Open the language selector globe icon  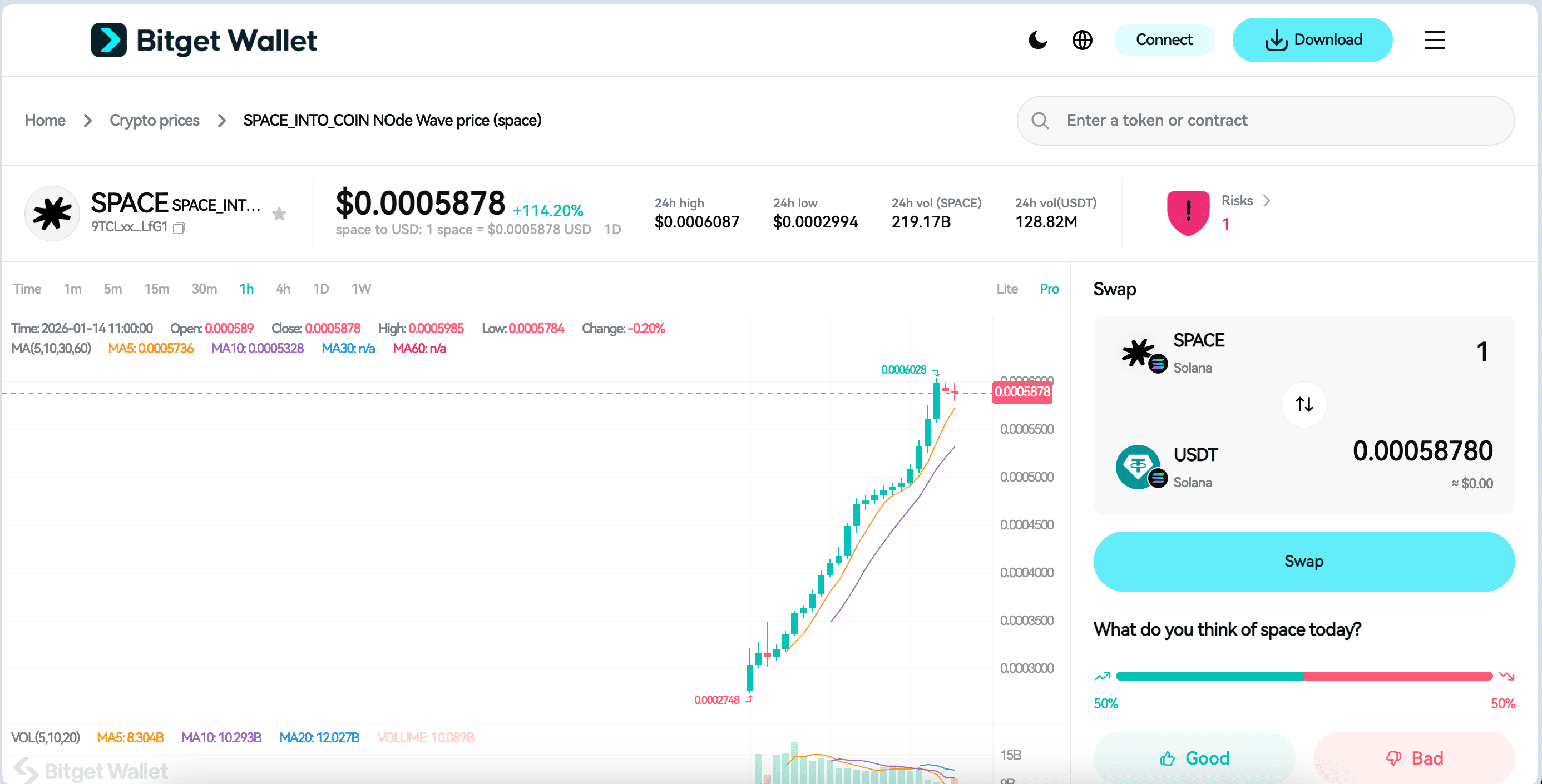pos(1083,39)
